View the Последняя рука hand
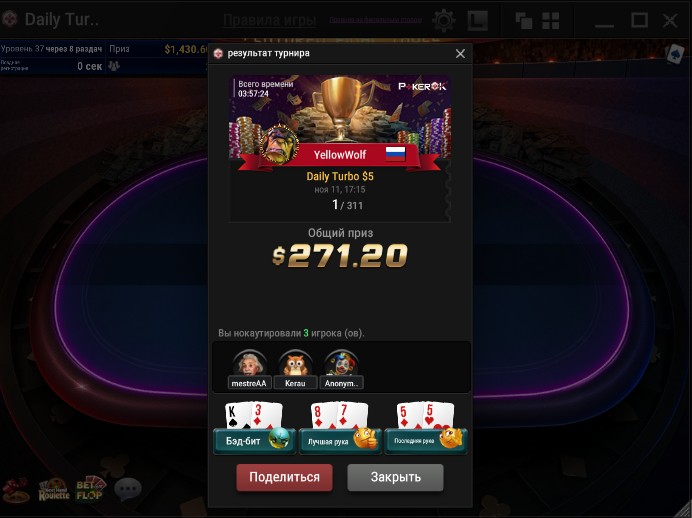The width and height of the screenshot is (692, 518). point(425,428)
